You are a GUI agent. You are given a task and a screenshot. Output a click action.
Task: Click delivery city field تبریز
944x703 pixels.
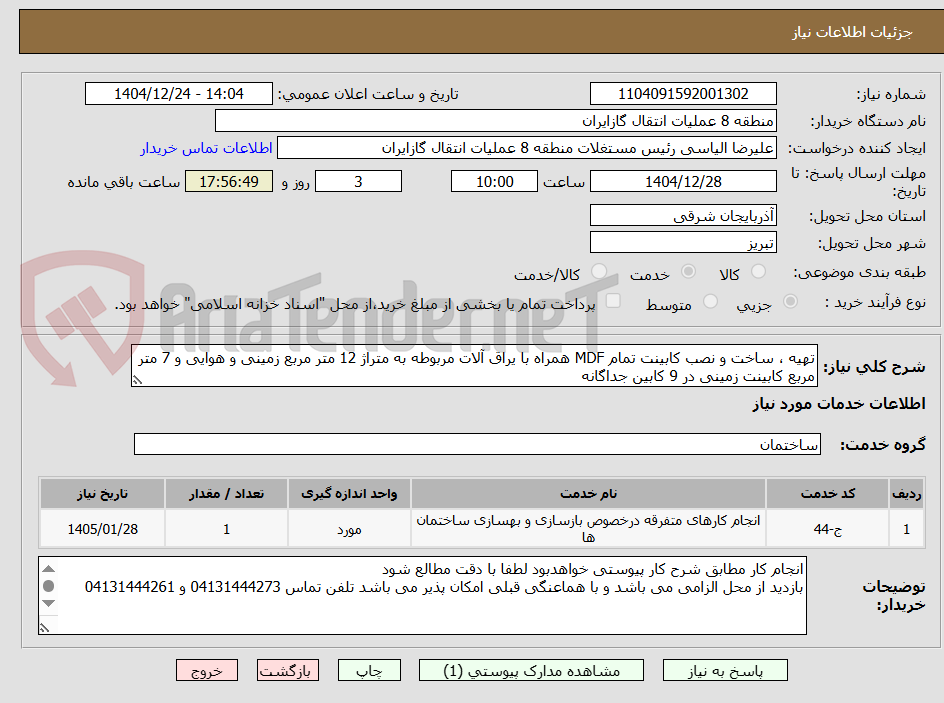coord(683,243)
